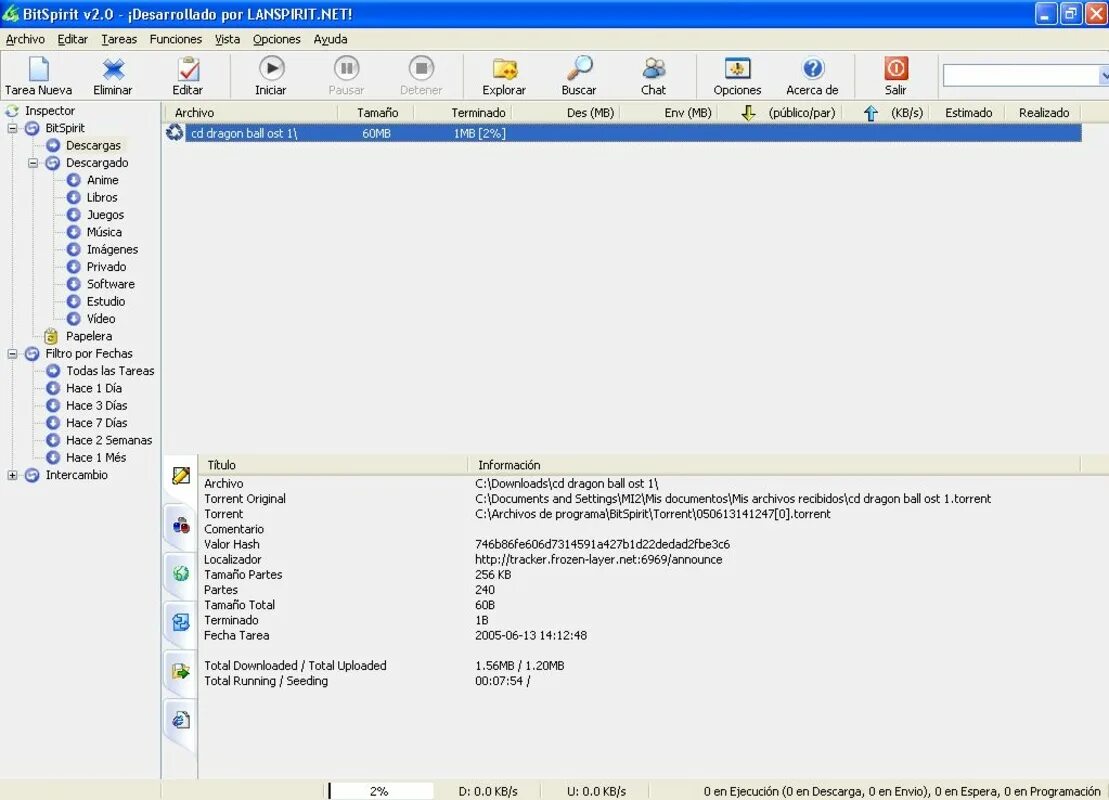The height and width of the screenshot is (800, 1109).
Task: Open the Editar menu in menu bar
Action: click(x=73, y=39)
